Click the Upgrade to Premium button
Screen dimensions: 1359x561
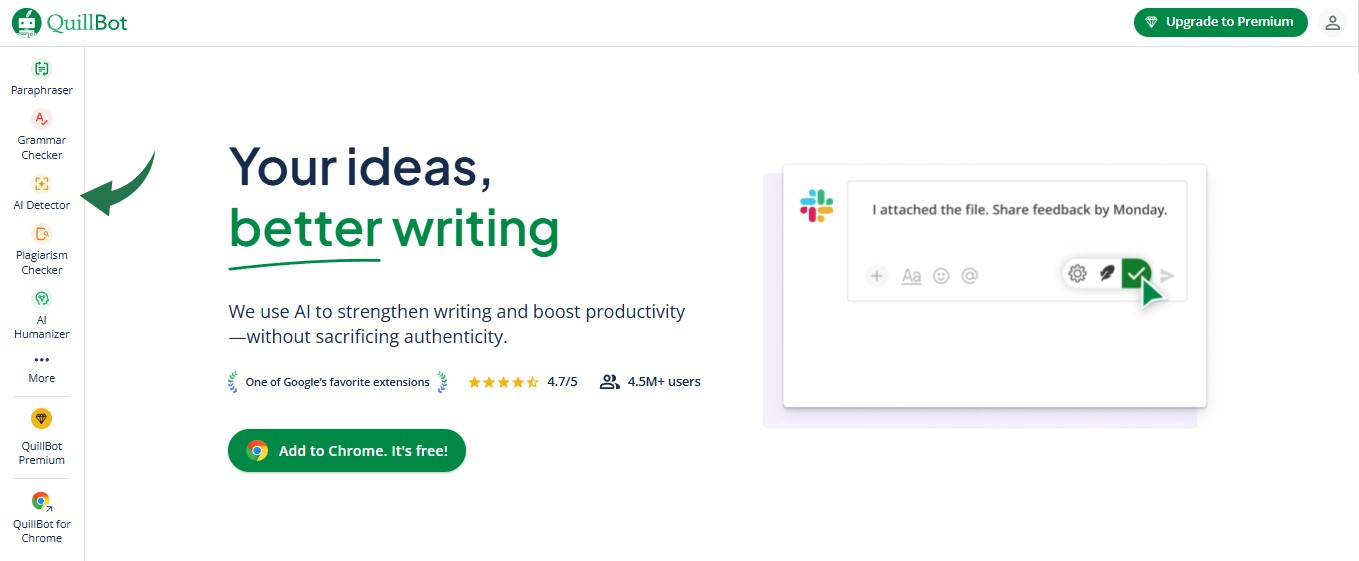(x=1220, y=22)
